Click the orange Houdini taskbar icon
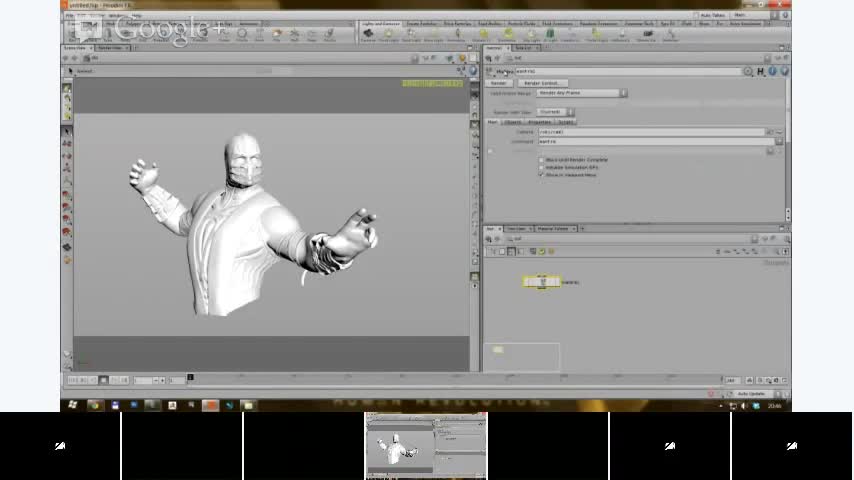Image resolution: width=854 pixels, height=480 pixels. coord(210,405)
